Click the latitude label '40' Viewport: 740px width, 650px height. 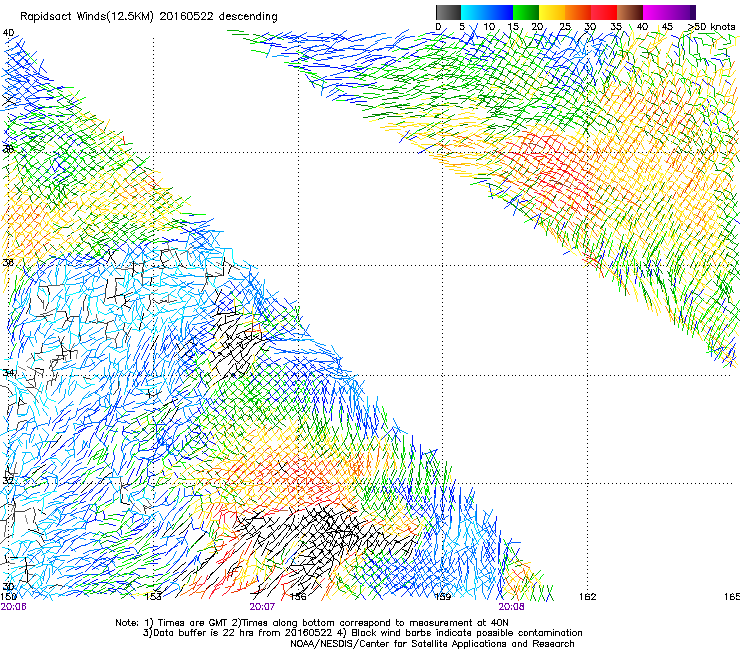(8, 33)
